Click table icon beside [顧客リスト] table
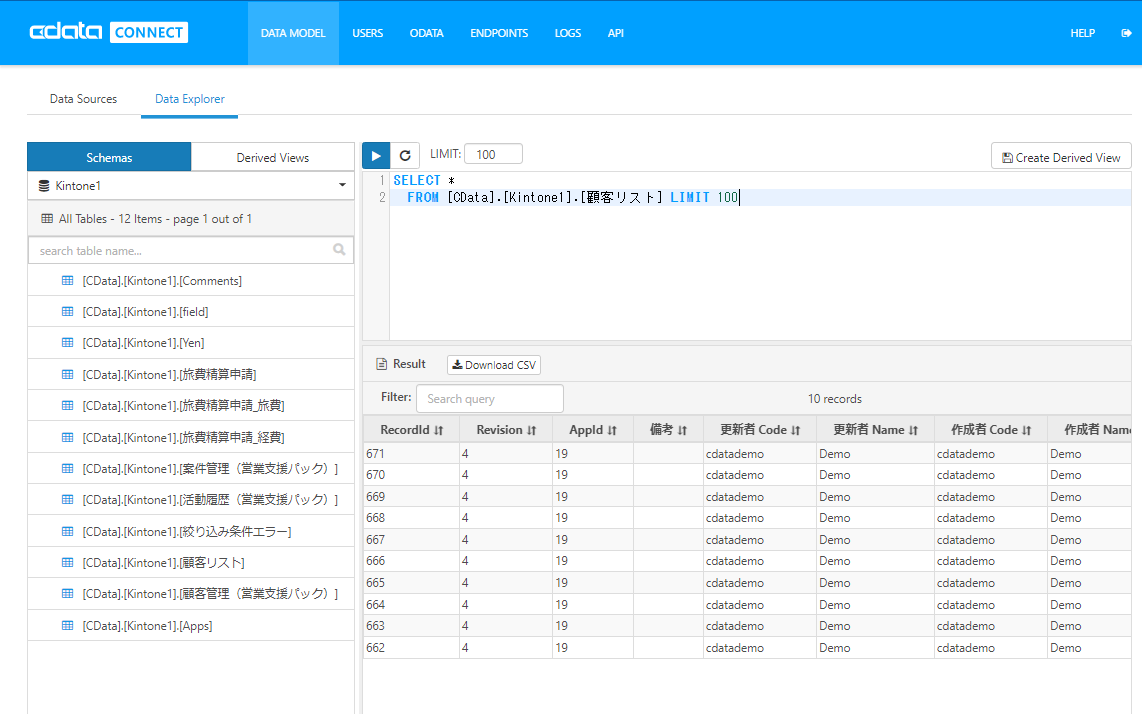 (x=68, y=562)
